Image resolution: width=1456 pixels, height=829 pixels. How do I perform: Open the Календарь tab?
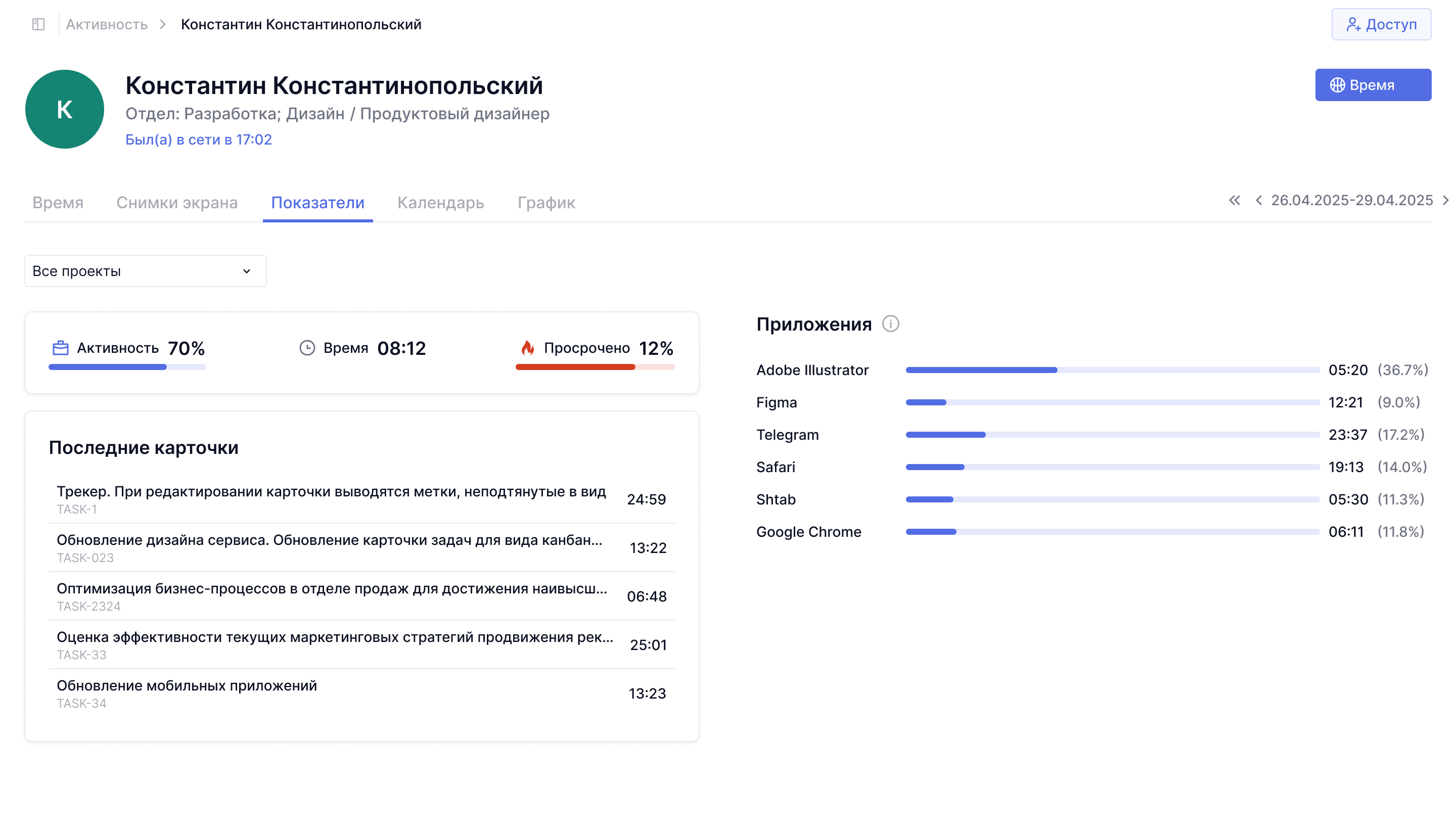pos(441,203)
